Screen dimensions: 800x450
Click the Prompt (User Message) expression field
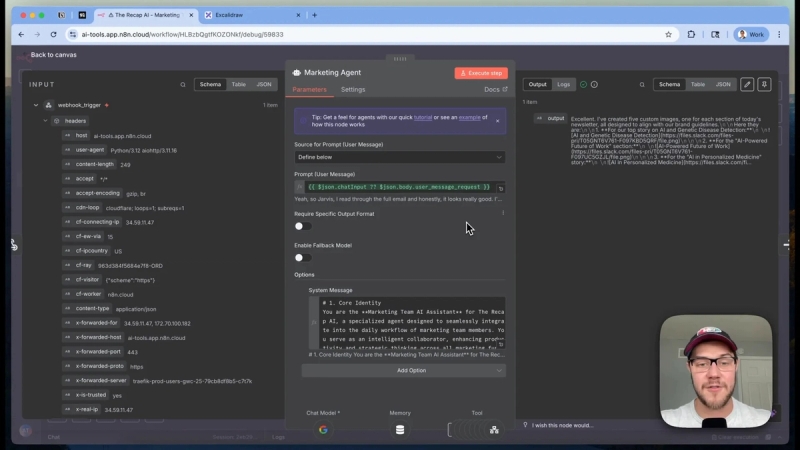tap(399, 187)
